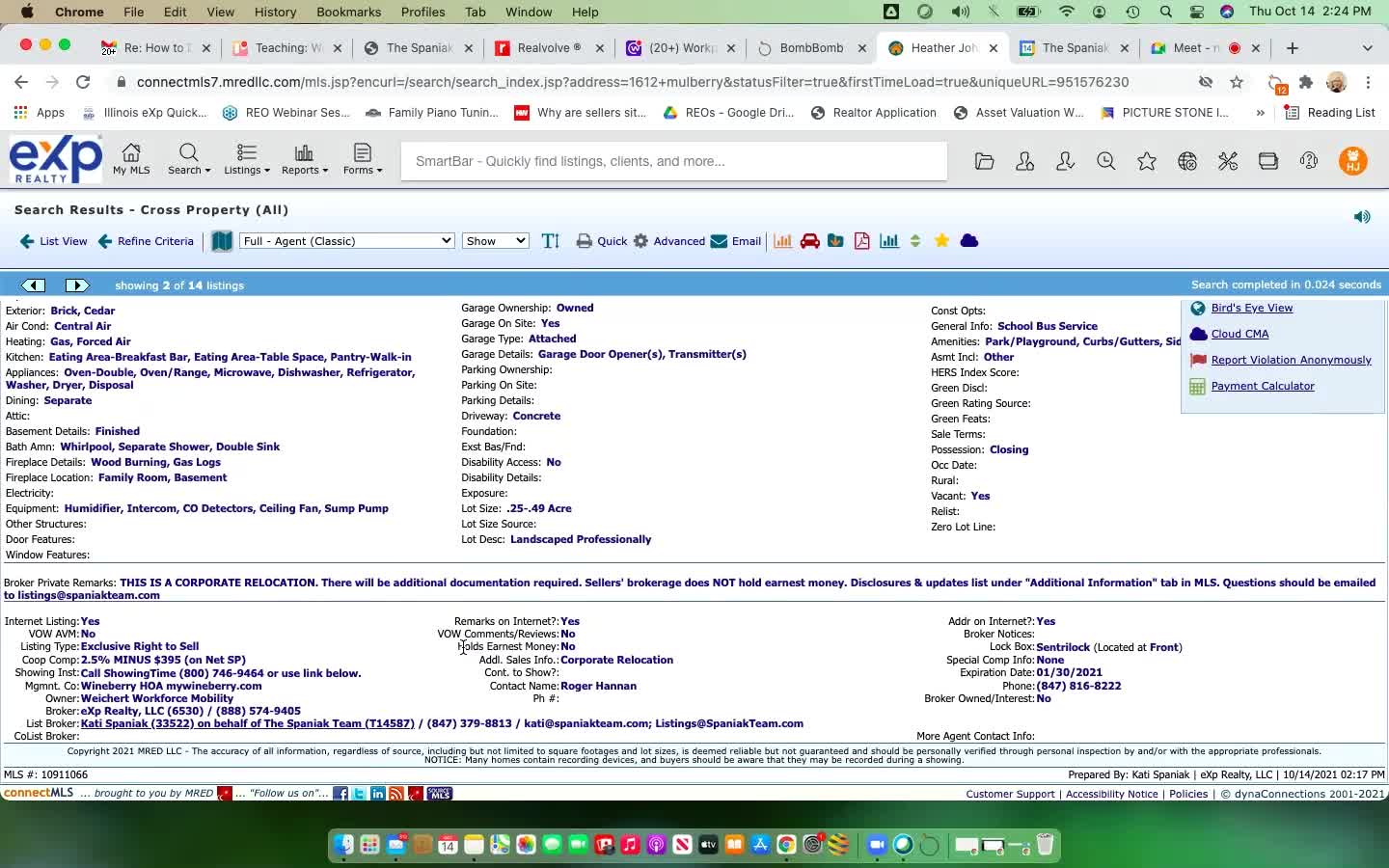The image size is (1389, 868).
Task: Open Finder in the Dock
Action: (344, 845)
